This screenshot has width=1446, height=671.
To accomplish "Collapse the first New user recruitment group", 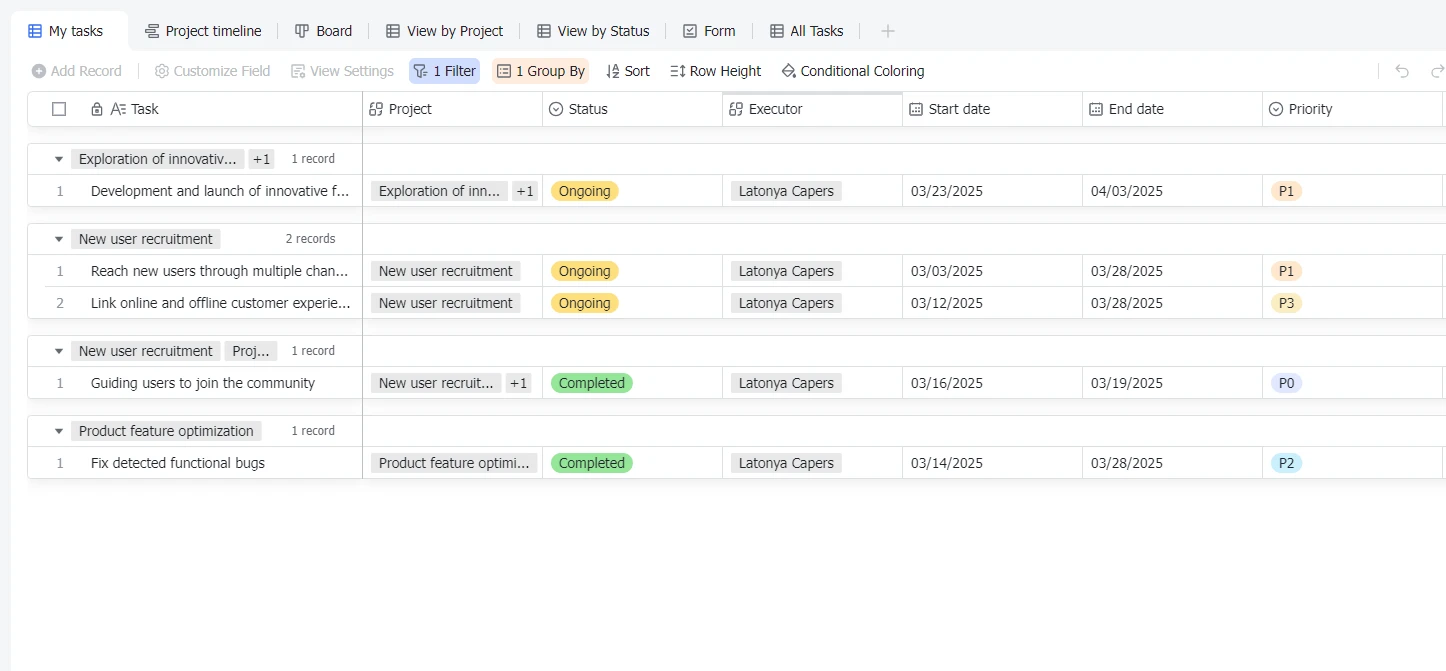I will (59, 239).
